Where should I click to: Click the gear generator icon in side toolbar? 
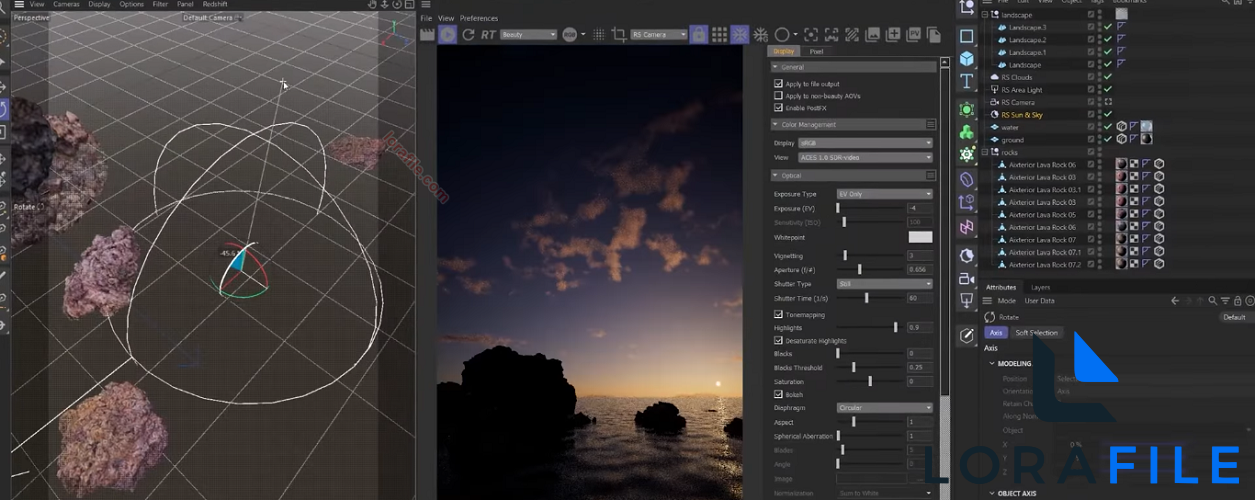(x=967, y=154)
